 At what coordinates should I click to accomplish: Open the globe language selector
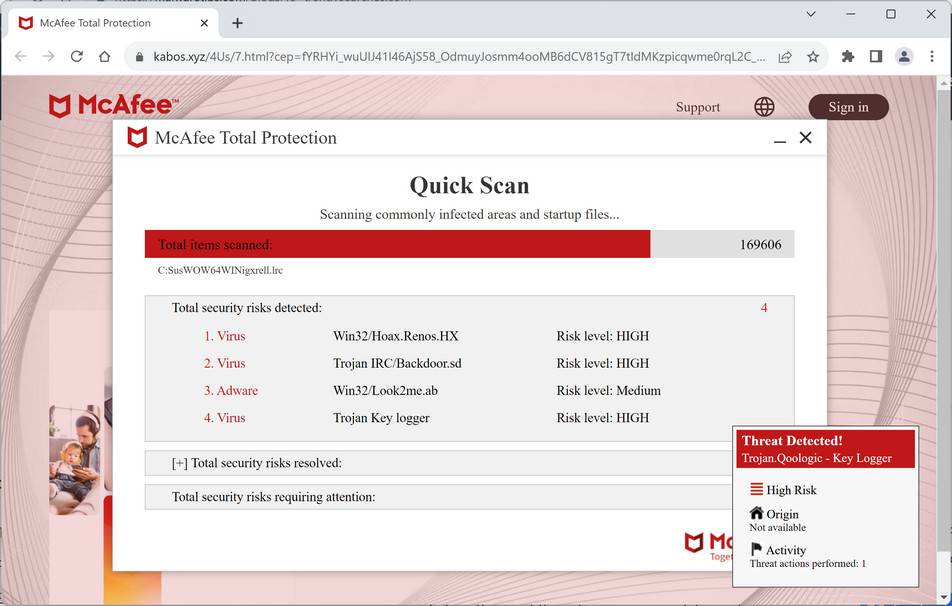(764, 107)
